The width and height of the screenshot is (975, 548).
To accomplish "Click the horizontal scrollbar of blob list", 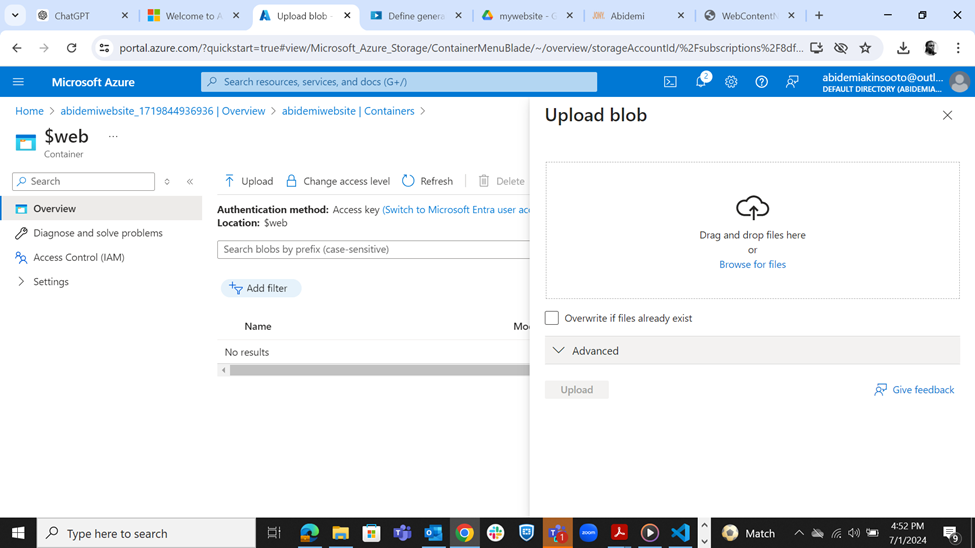I will coord(379,370).
